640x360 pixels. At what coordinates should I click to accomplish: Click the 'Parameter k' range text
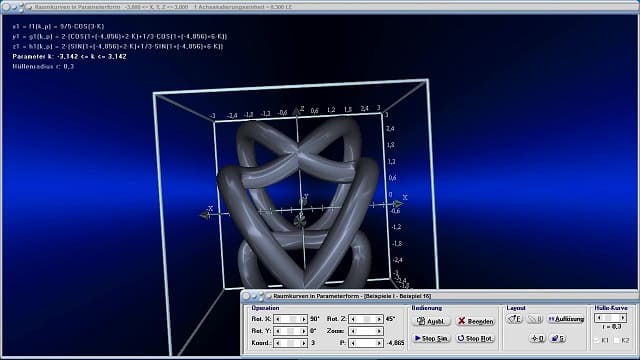pyautogui.click(x=69, y=56)
